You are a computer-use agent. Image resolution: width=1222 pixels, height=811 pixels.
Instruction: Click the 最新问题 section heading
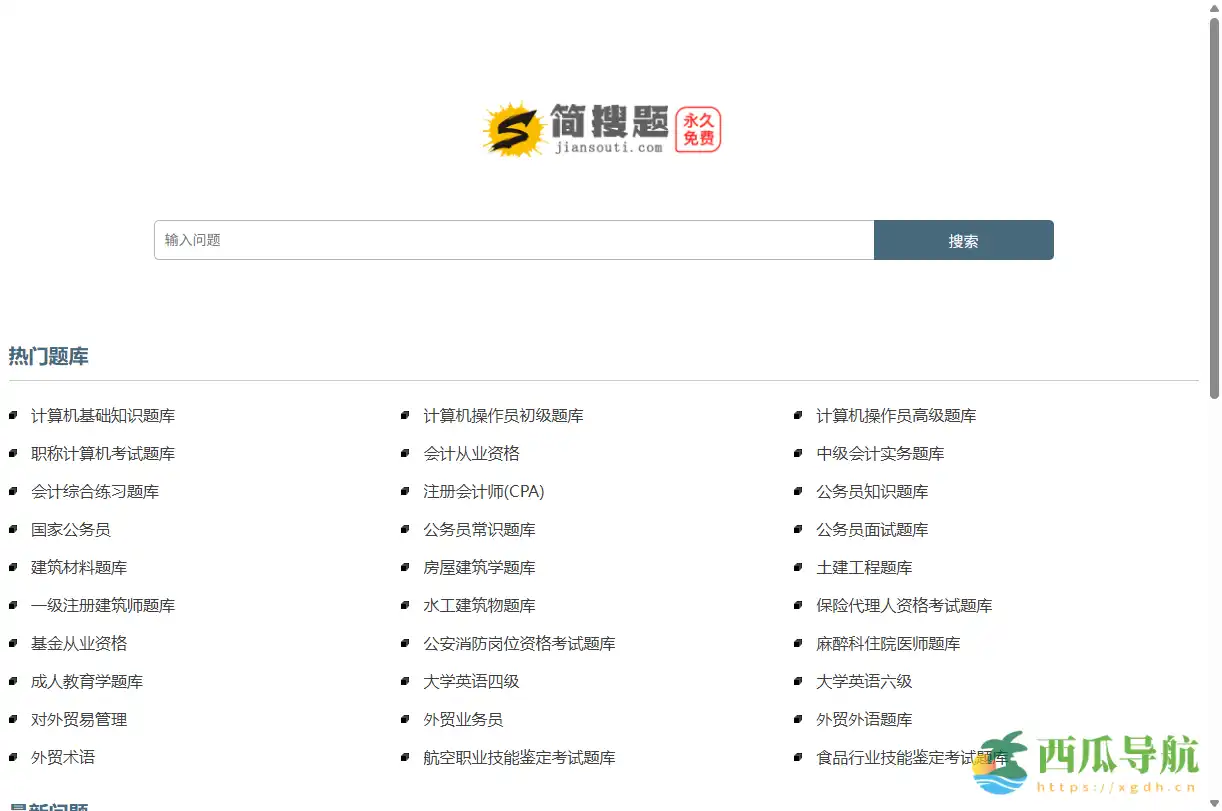pos(48,806)
